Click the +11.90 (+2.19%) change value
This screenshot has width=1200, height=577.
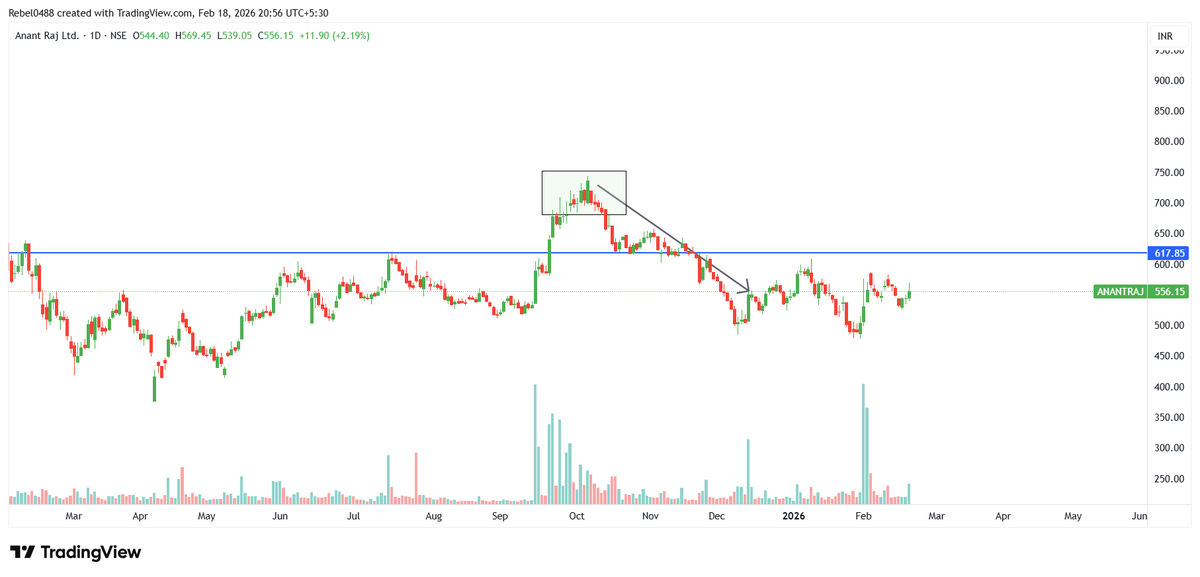337,36
